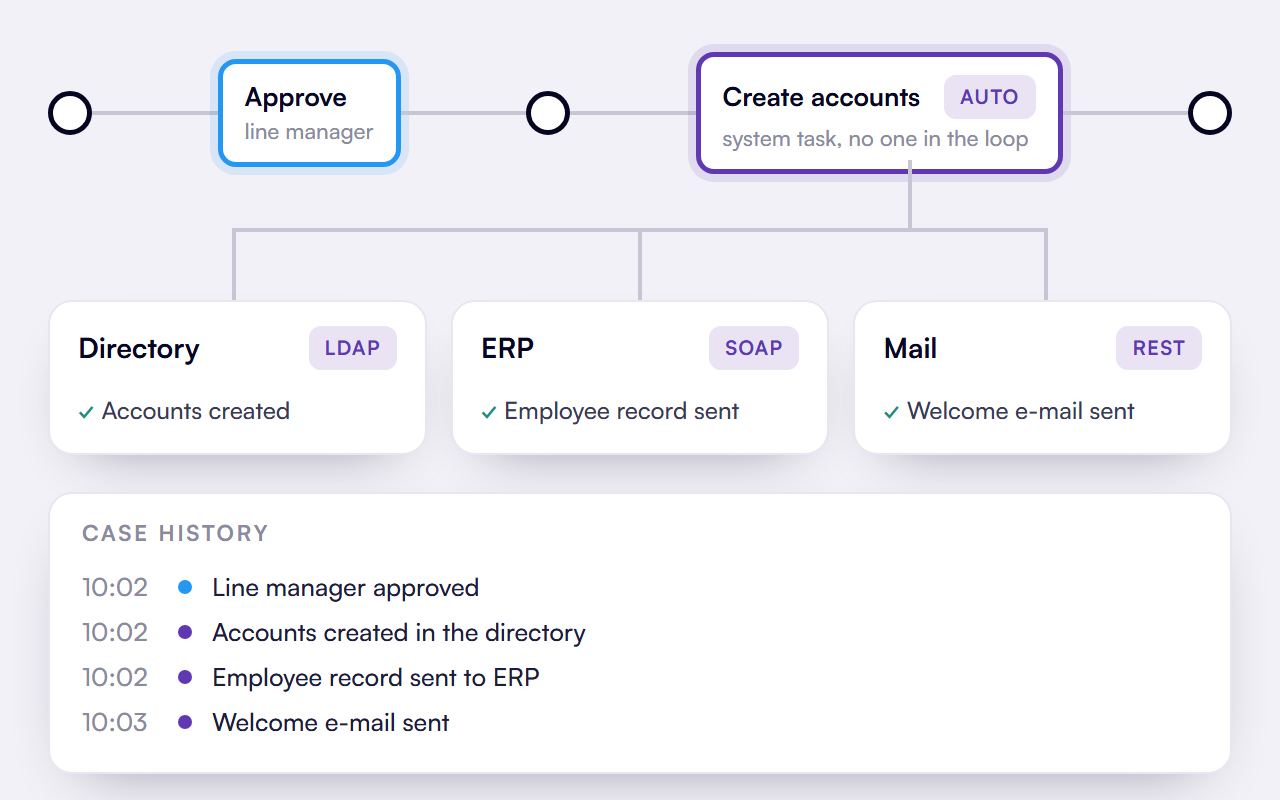Click the checkmark in the Mail card
Screen dimensions: 1280x800
click(x=892, y=412)
